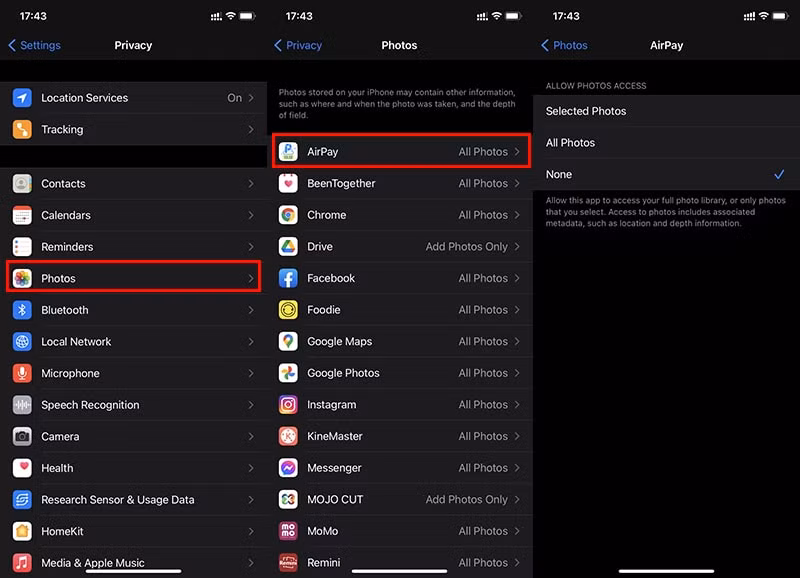The height and width of the screenshot is (578, 800).
Task: Open the Contacts row chevron
Action: click(x=251, y=184)
